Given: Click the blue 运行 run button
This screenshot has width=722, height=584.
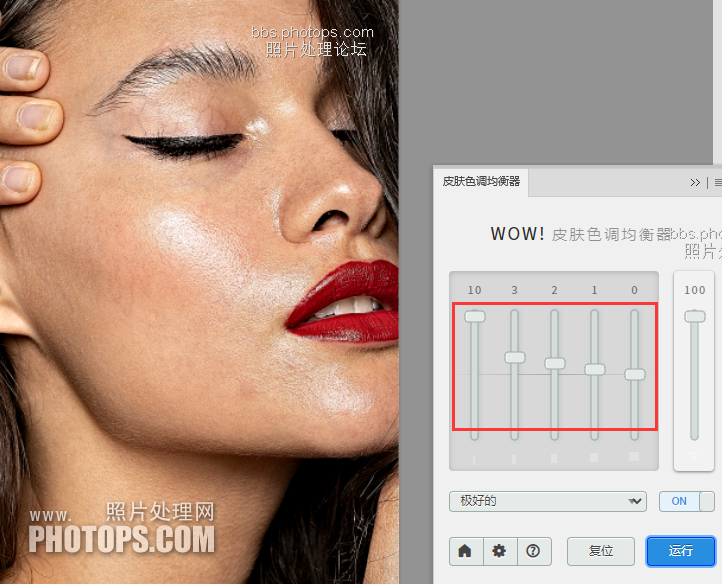Looking at the screenshot, I should pos(681,551).
